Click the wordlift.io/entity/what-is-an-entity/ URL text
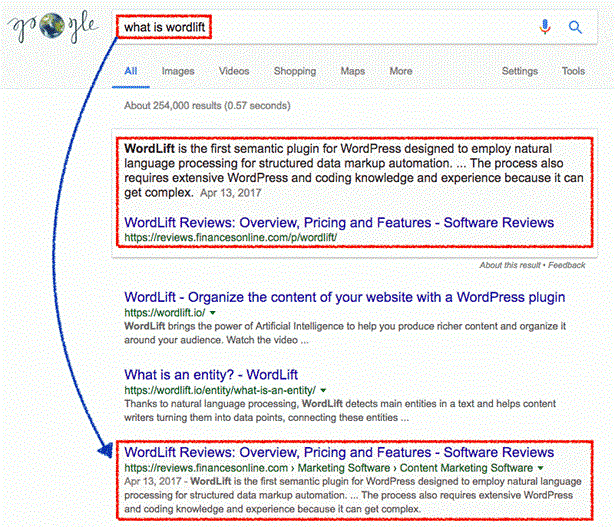 220,390
